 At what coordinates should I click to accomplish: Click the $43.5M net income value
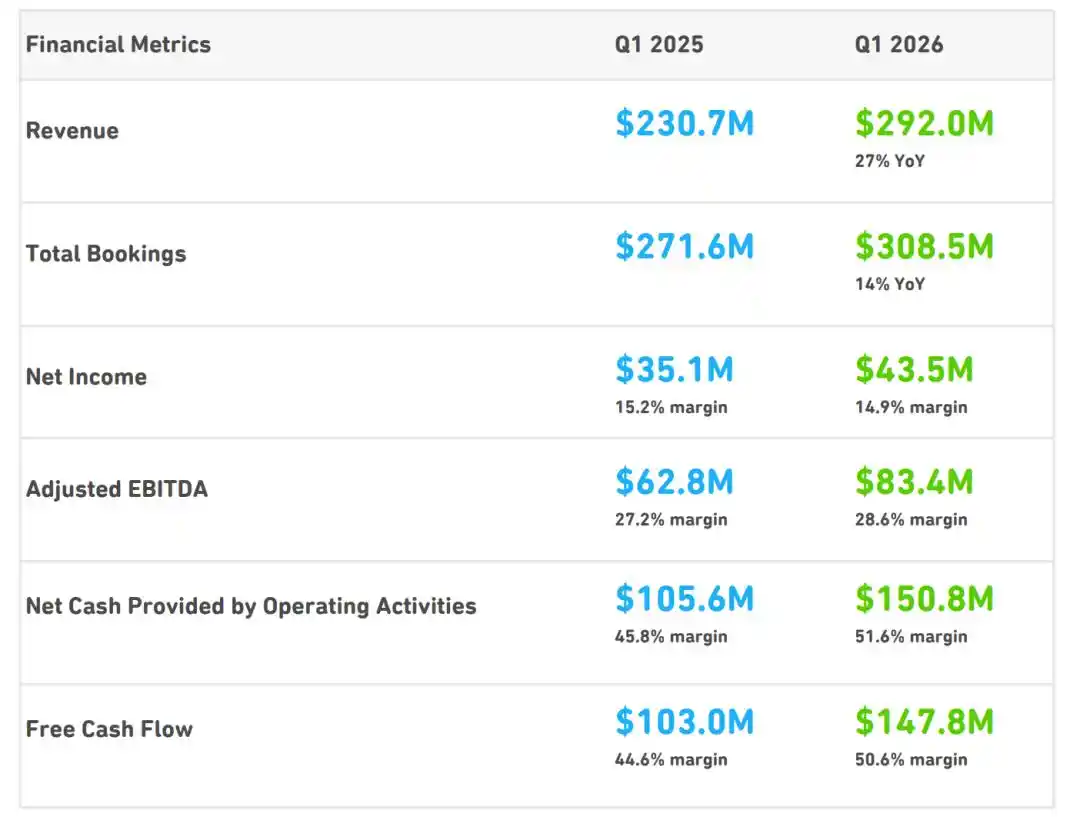tap(914, 370)
